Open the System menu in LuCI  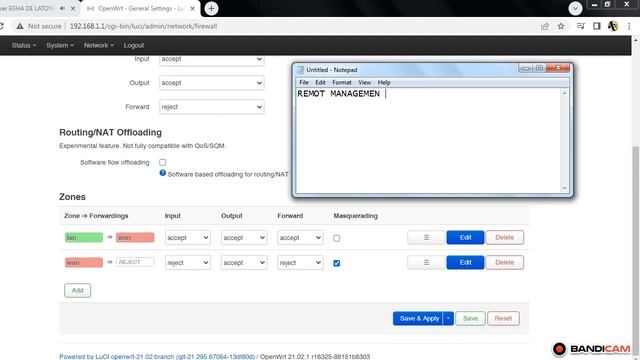(x=60, y=45)
